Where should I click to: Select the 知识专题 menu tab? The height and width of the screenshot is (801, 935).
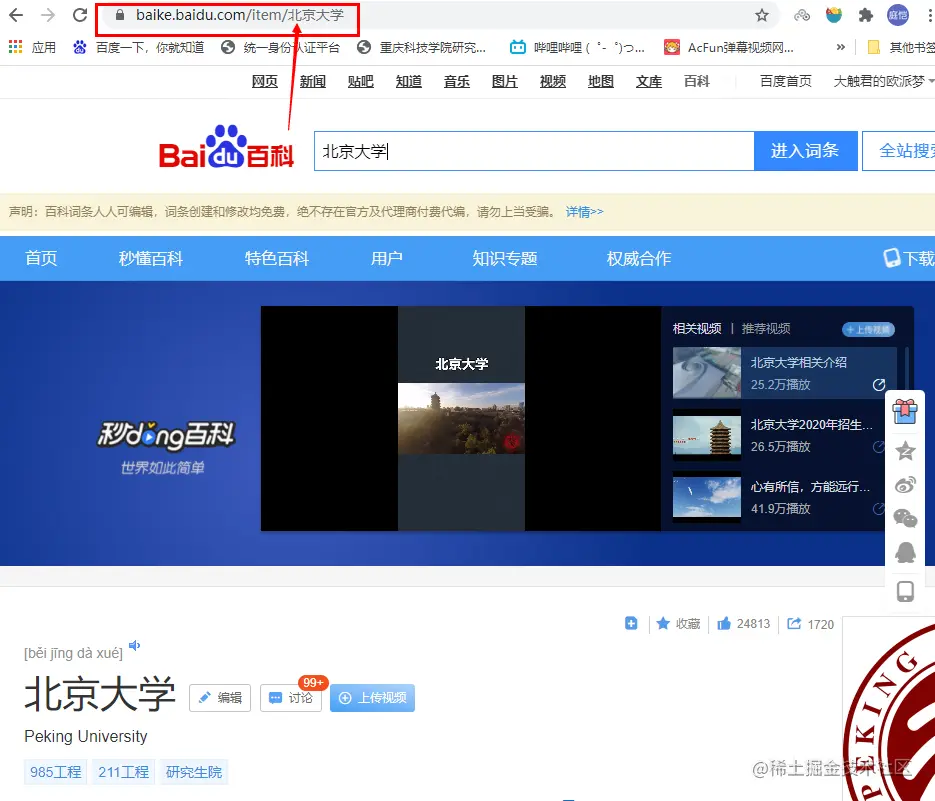tap(504, 258)
